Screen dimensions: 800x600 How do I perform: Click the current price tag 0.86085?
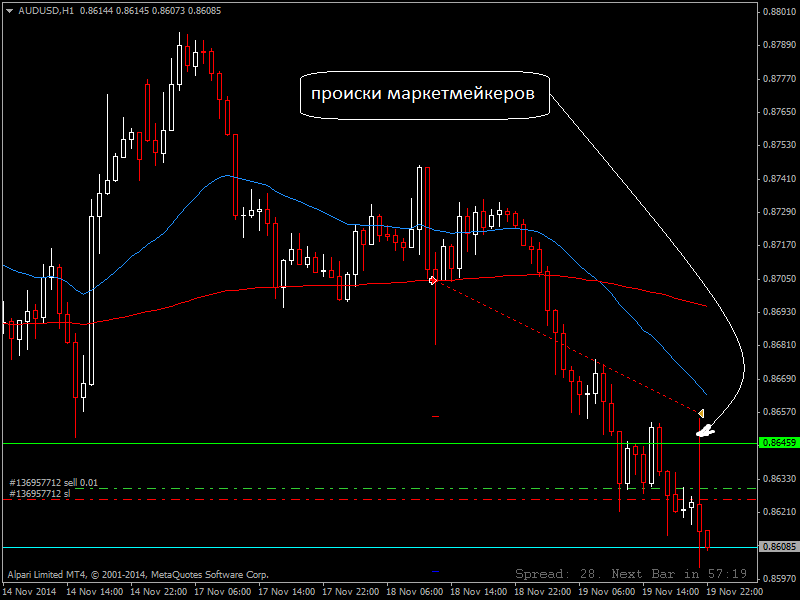(779, 547)
